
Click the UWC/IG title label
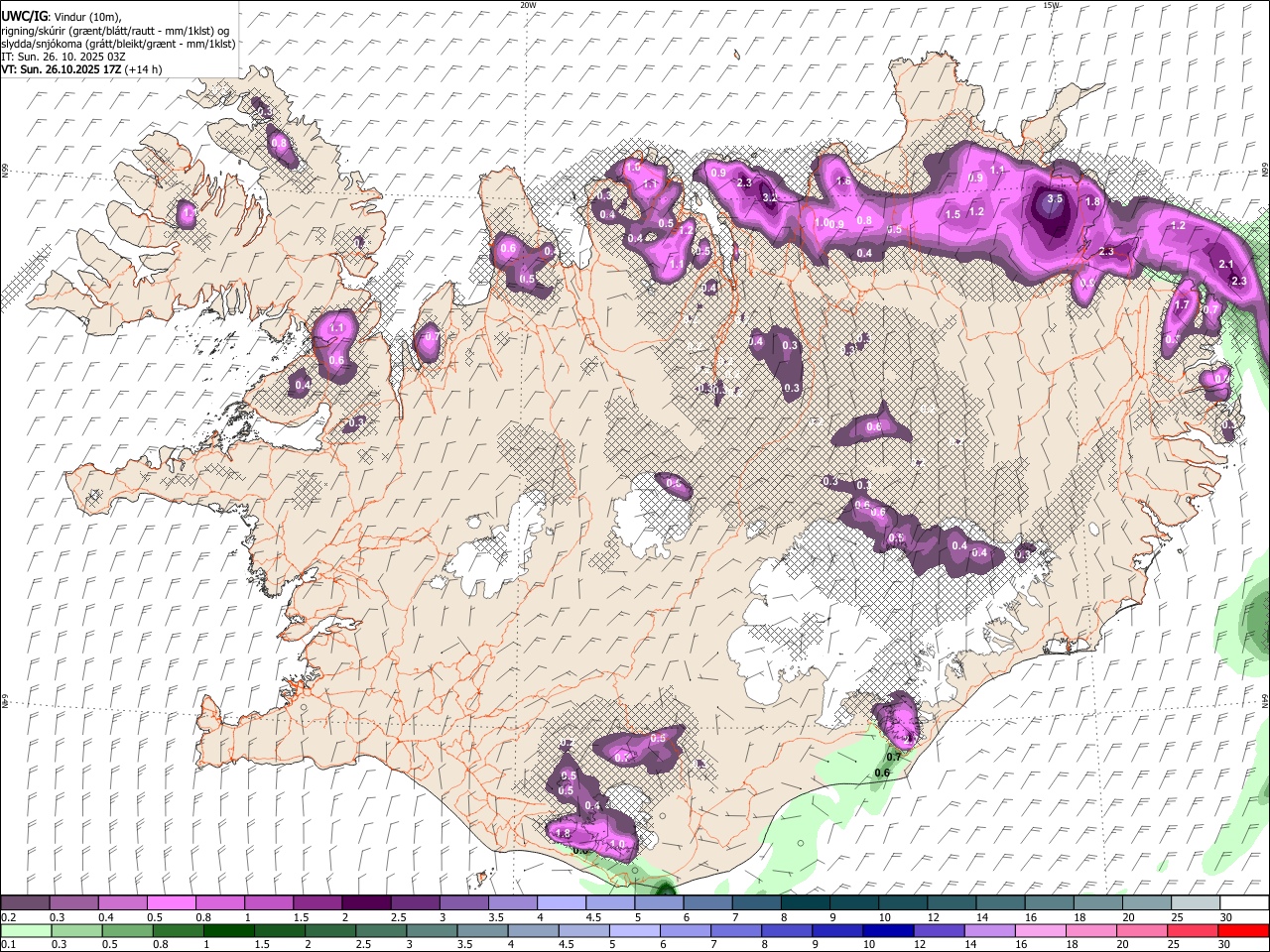(23, 16)
